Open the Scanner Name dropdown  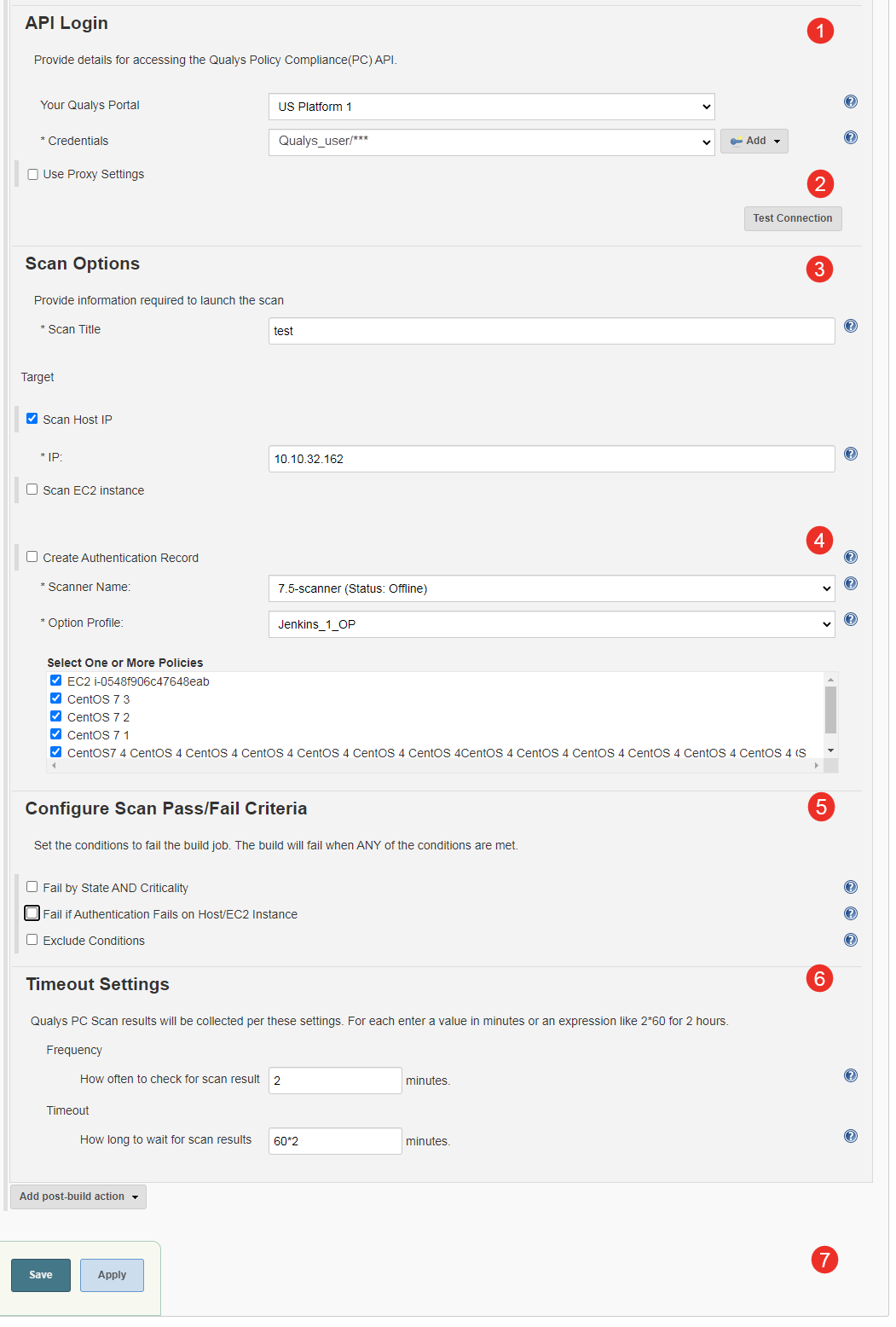(552, 588)
